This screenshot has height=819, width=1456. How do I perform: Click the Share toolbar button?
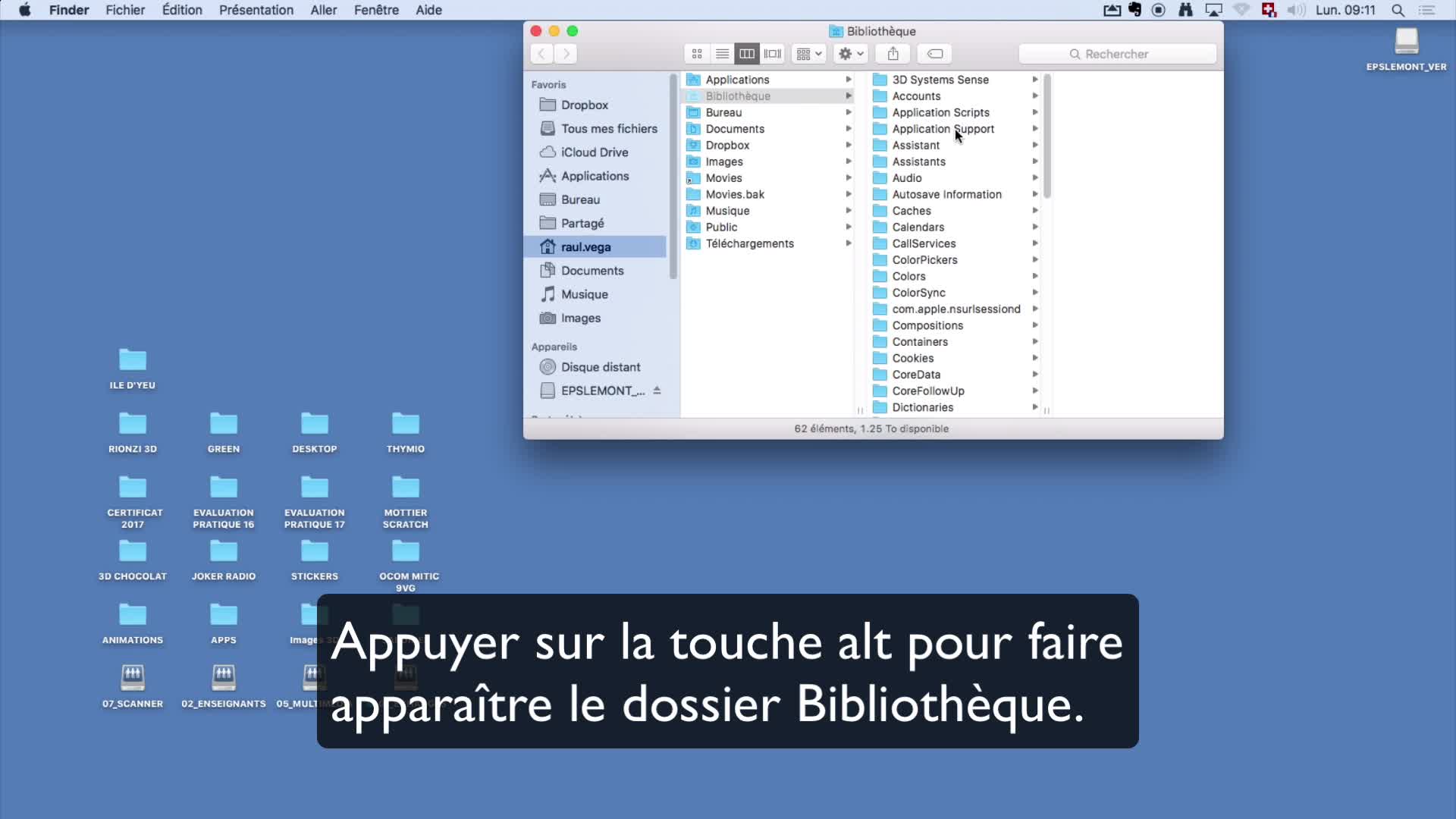click(893, 54)
